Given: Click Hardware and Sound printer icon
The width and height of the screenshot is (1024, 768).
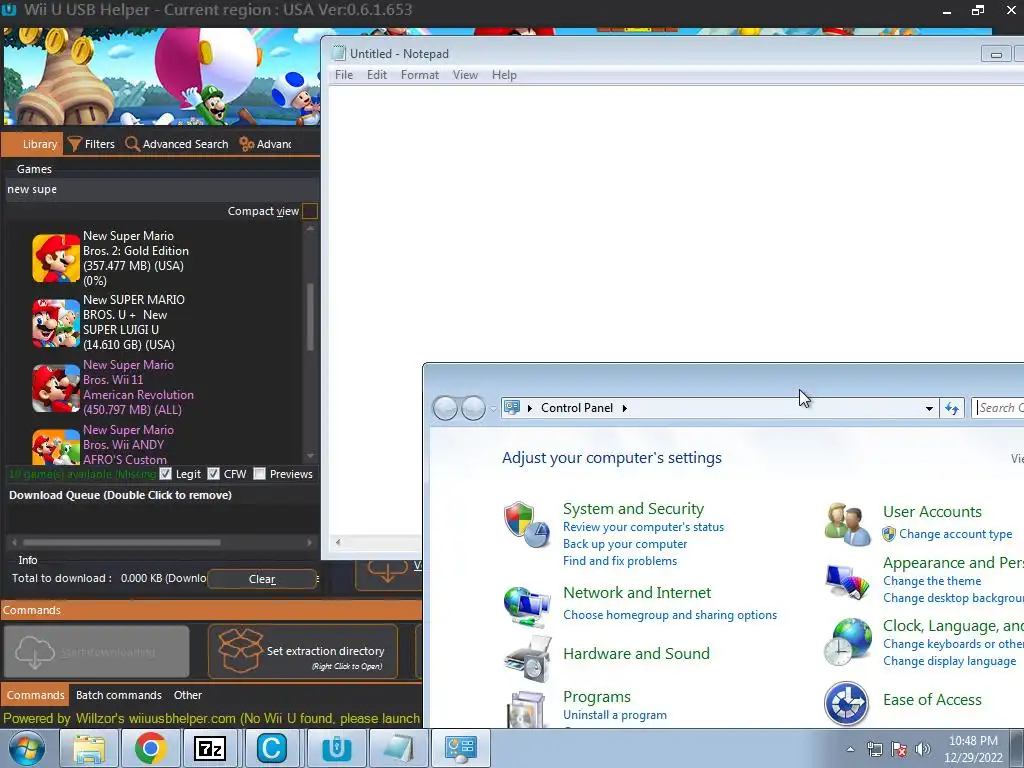Looking at the screenshot, I should (528, 658).
